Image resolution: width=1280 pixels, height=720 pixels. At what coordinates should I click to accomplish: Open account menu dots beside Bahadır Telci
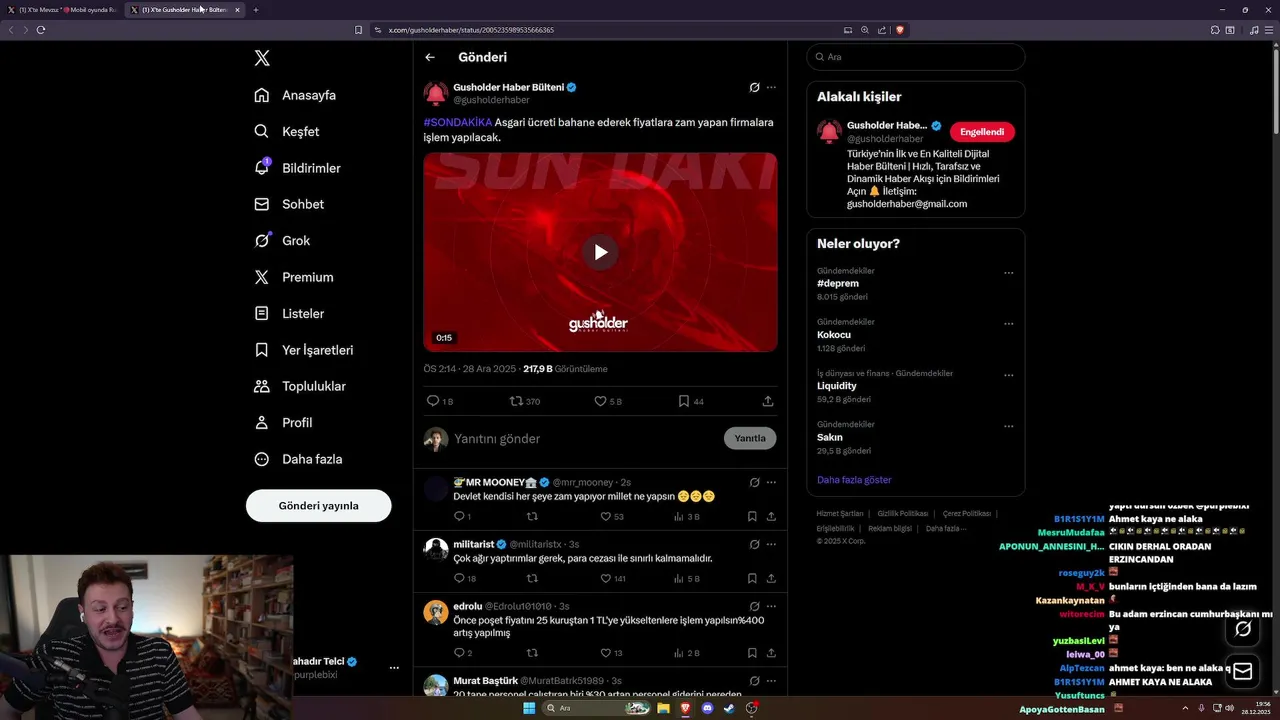coord(394,668)
